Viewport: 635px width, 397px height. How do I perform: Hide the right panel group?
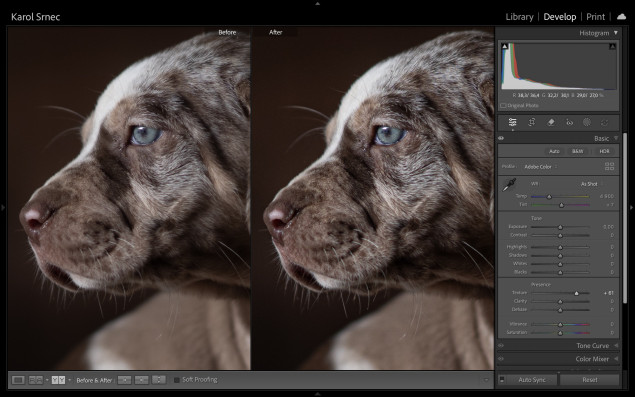632,207
